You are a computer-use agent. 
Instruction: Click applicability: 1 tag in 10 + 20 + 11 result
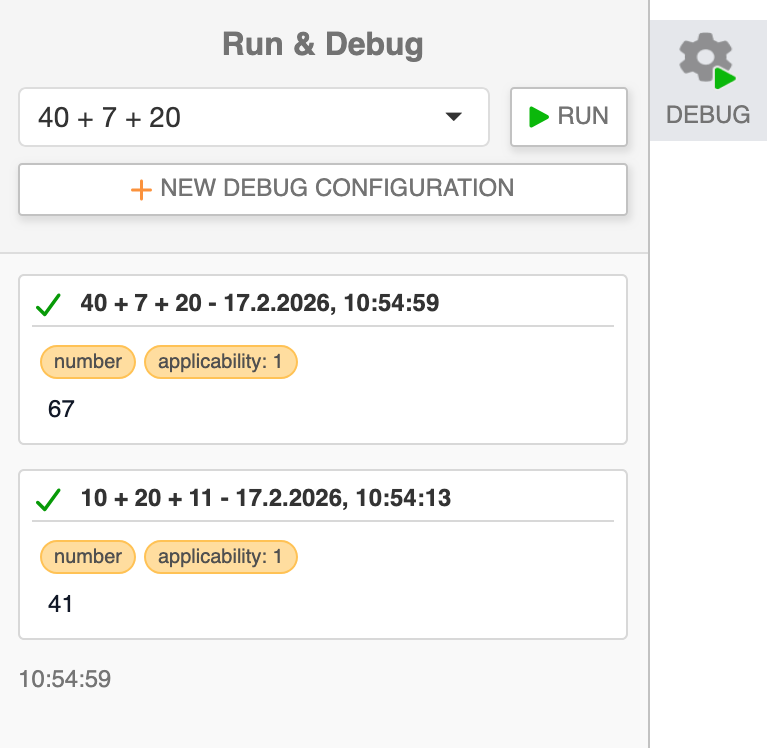(220, 557)
